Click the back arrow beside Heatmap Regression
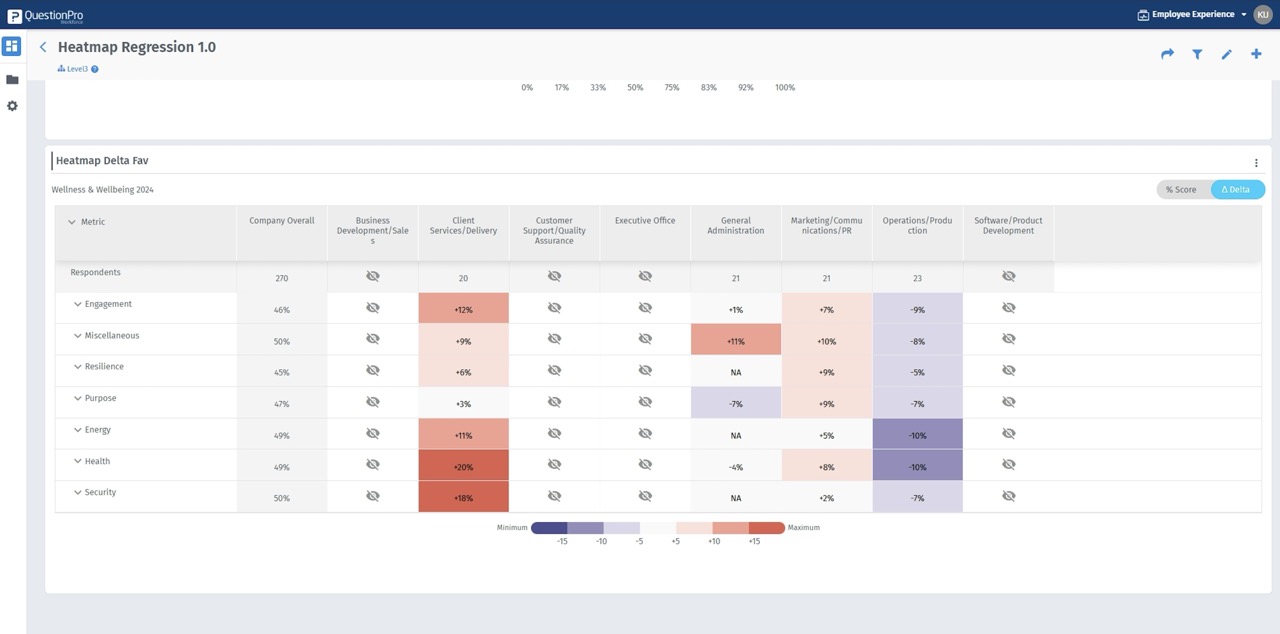1280x634 pixels. [x=43, y=47]
